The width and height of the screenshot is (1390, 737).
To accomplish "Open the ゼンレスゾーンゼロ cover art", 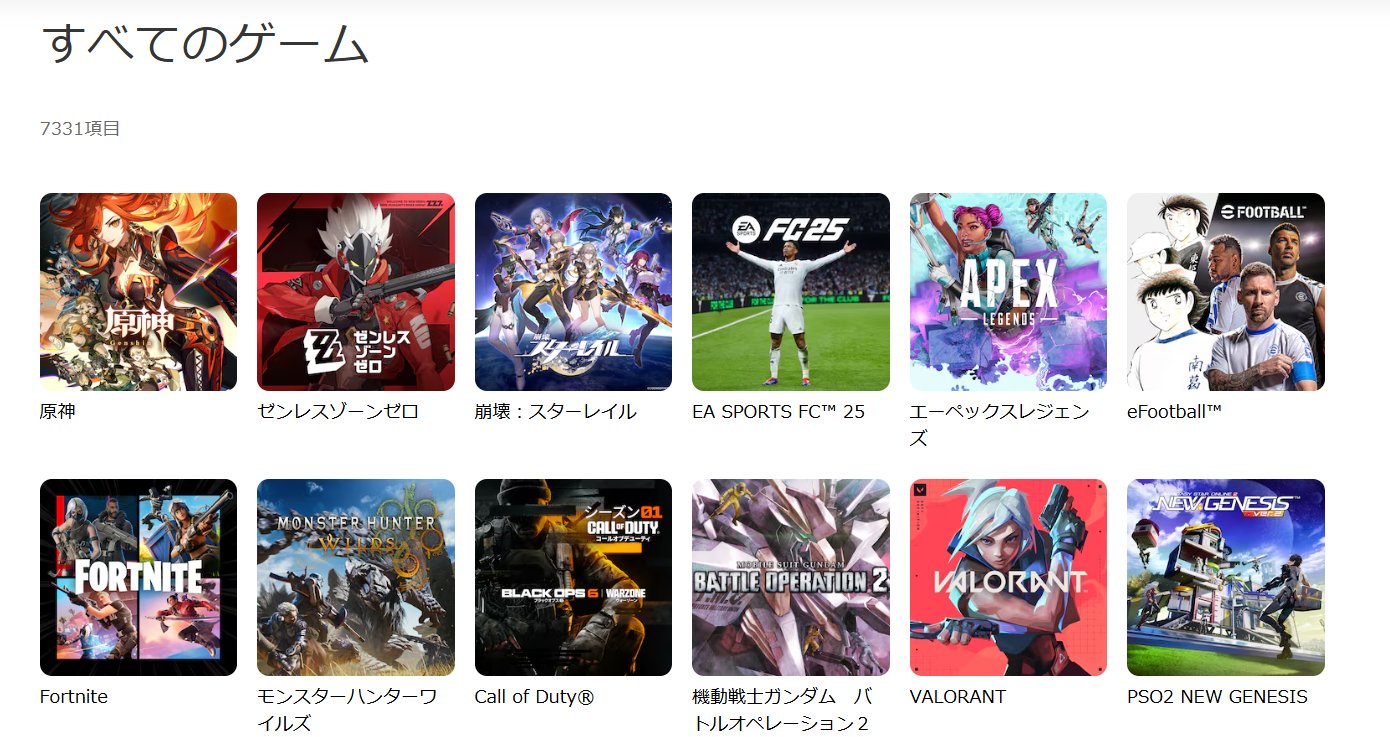I will pyautogui.click(x=356, y=292).
